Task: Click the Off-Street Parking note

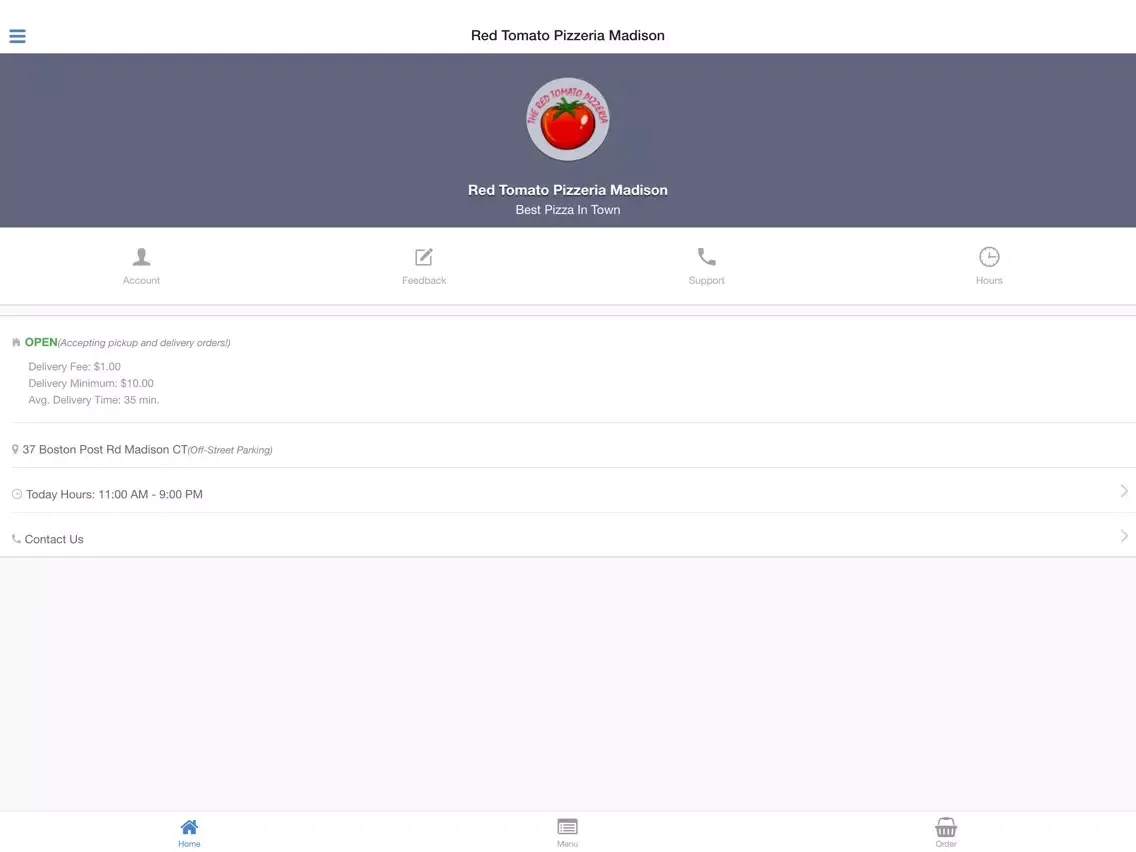Action: 230,450
